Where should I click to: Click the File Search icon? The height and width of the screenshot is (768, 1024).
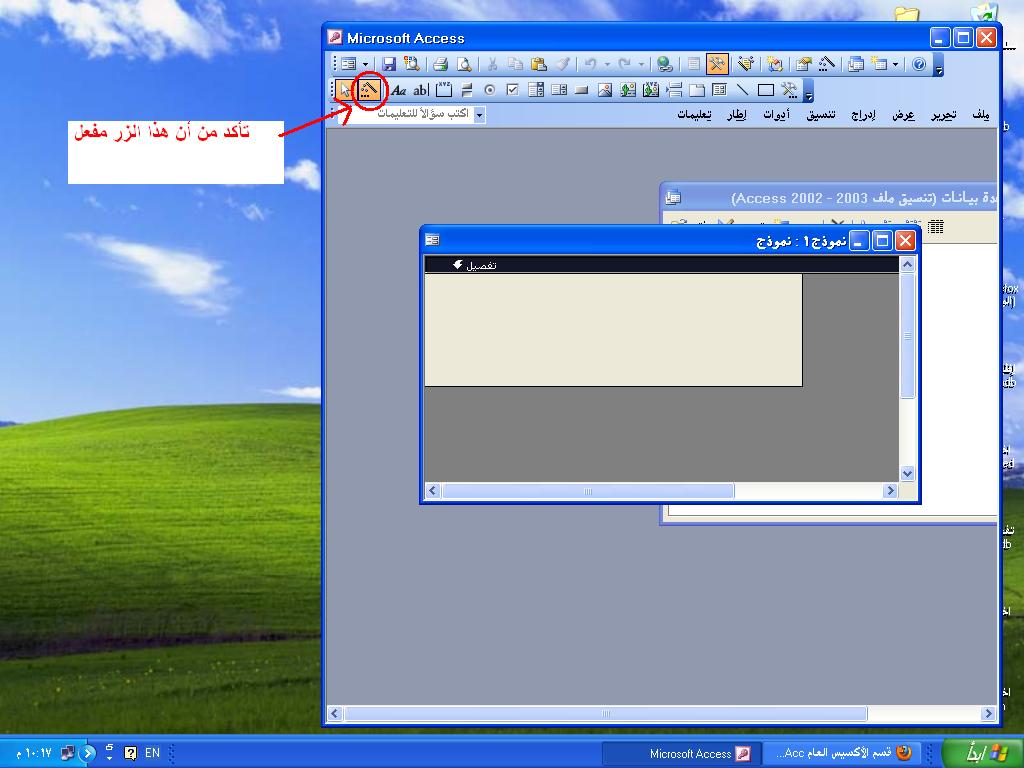coord(411,64)
